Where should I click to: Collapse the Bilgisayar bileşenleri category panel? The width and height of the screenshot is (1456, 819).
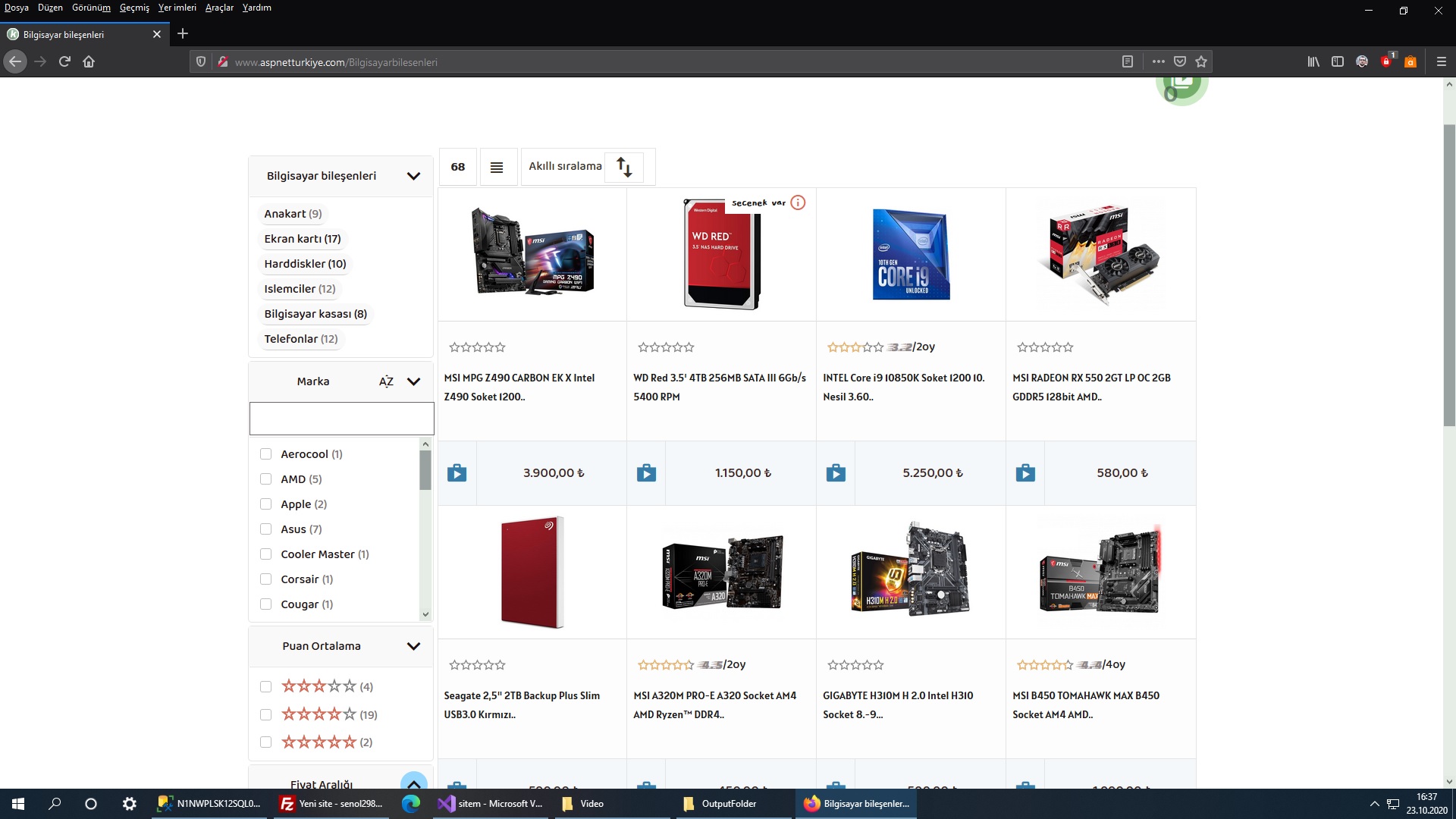(x=413, y=176)
